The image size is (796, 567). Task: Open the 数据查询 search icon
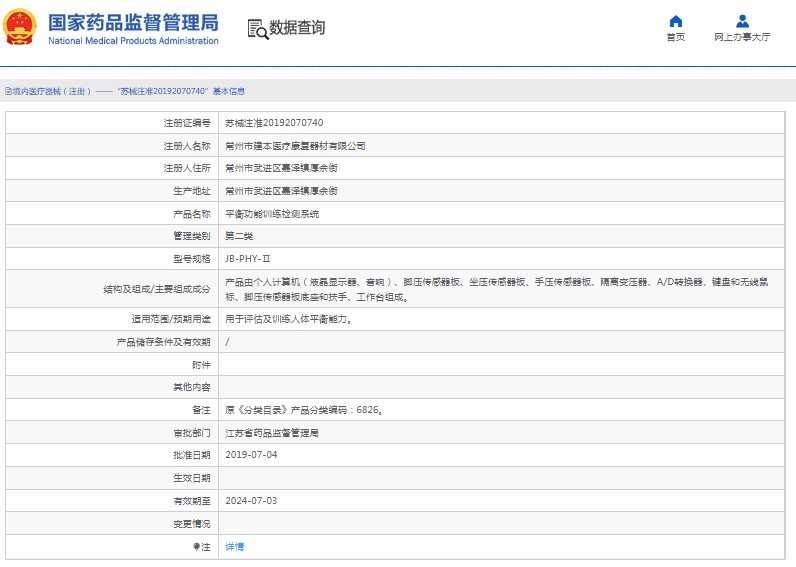click(x=258, y=29)
